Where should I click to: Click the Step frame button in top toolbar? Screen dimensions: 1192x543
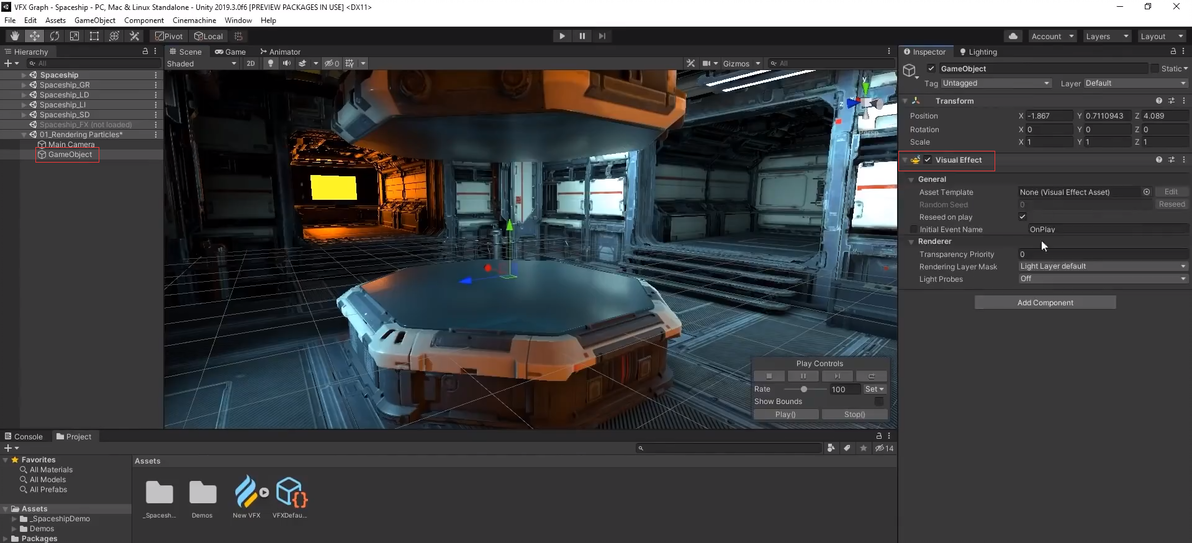coord(602,36)
